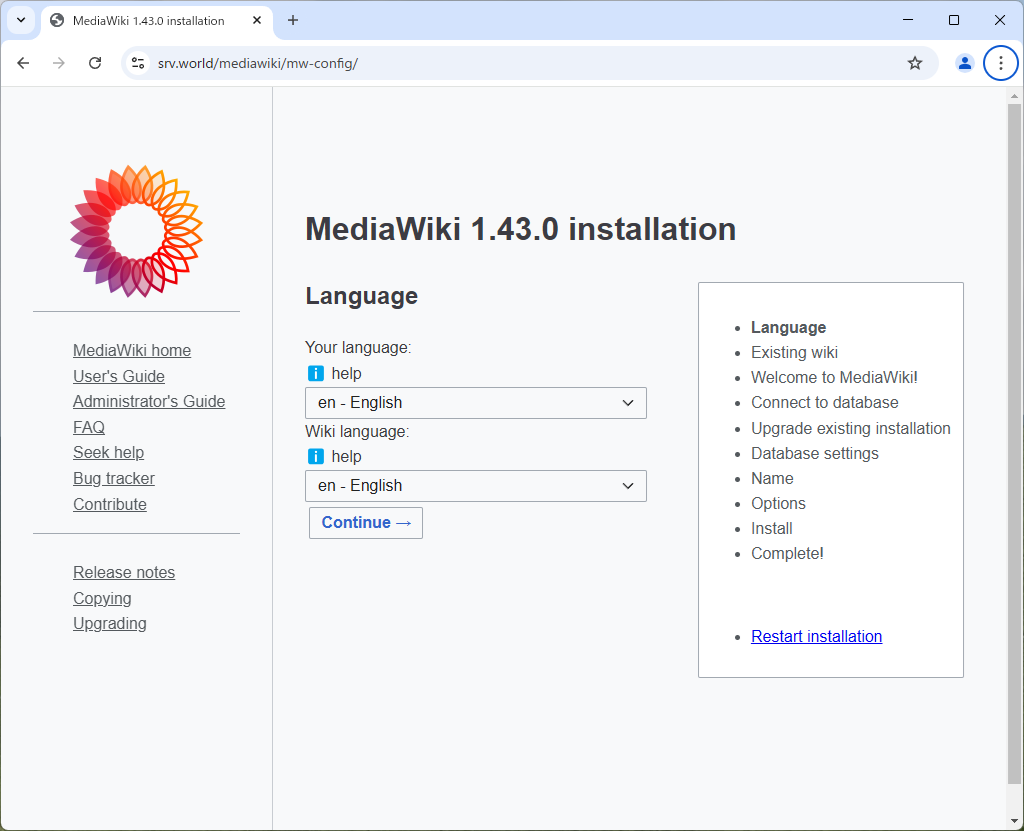Click the Welcome to MediaWiki! step
1024x831 pixels.
(x=834, y=378)
